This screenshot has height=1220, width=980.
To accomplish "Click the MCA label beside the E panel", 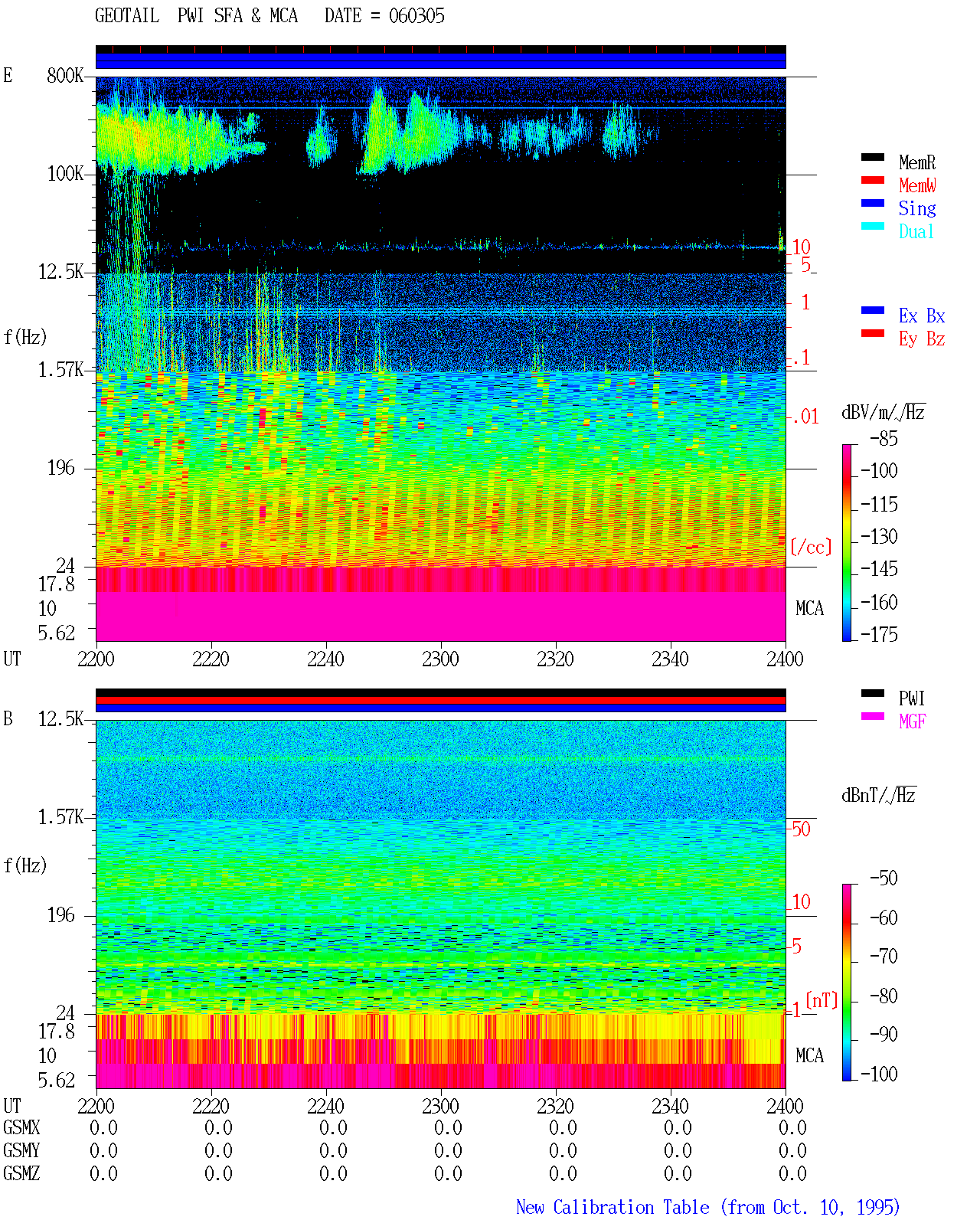I will 809,608.
